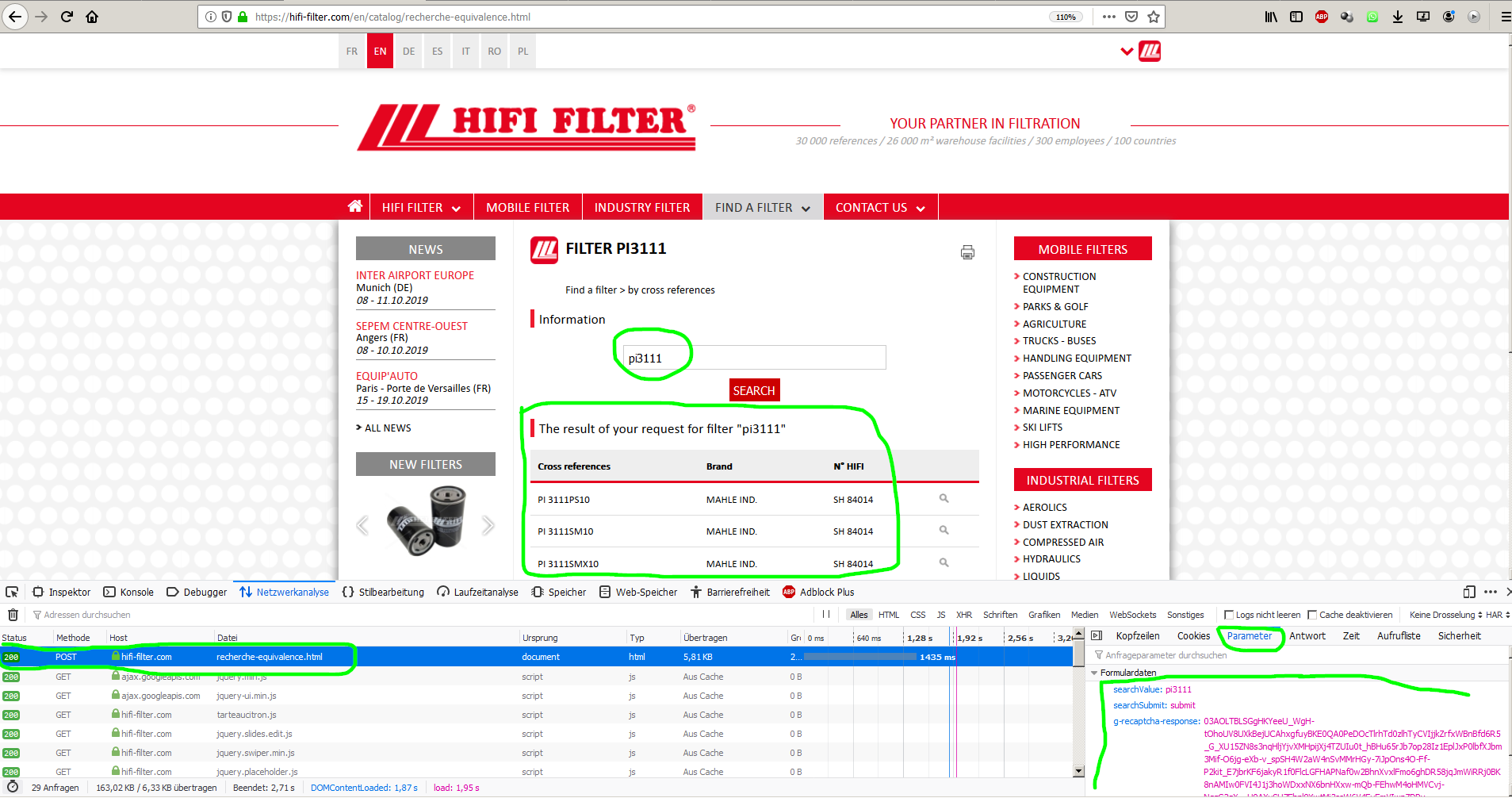Filter requests by HTML type
The height and width of the screenshot is (798, 1512).
coord(889,615)
